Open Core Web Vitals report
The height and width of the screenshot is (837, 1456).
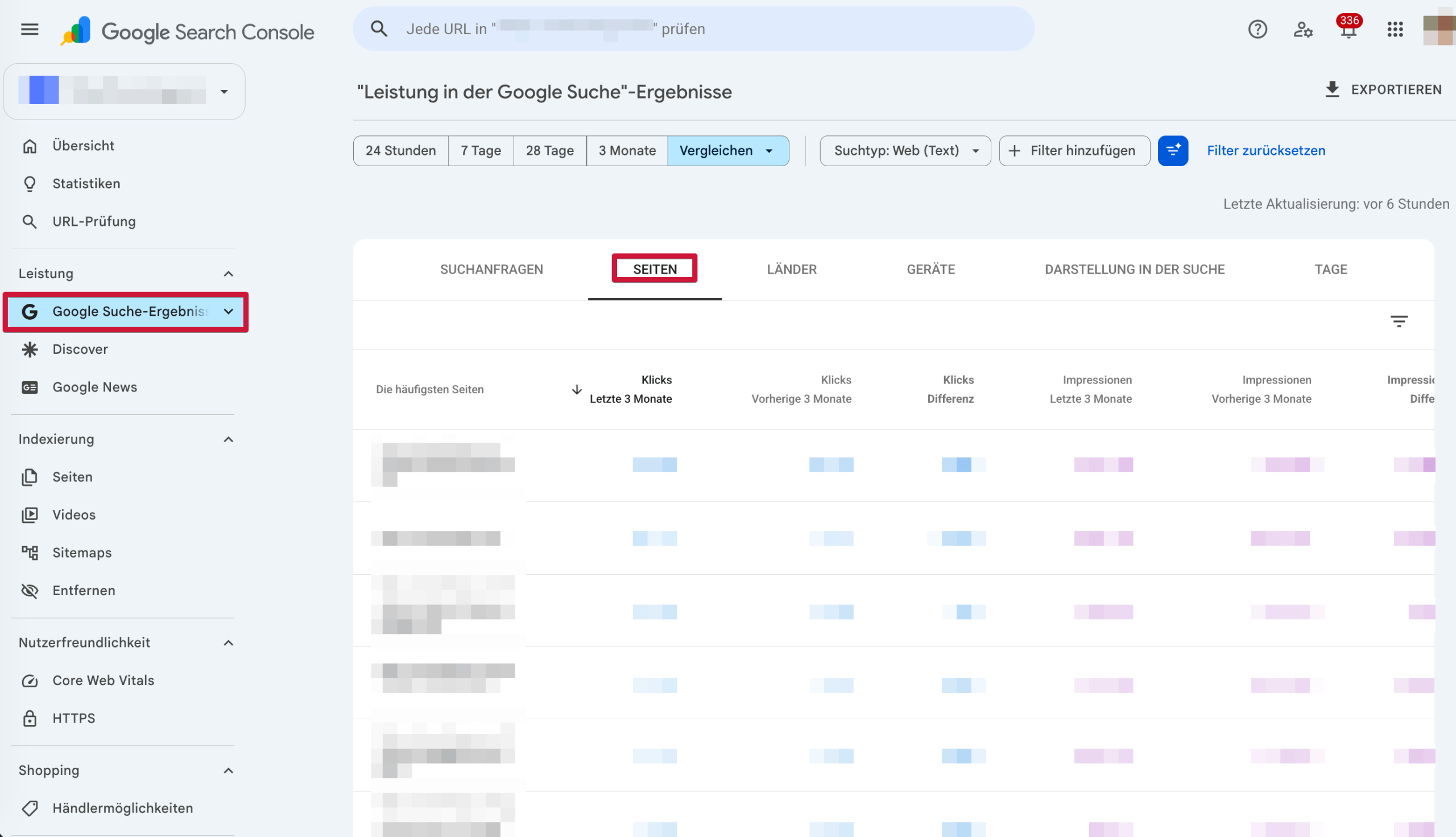tap(104, 680)
